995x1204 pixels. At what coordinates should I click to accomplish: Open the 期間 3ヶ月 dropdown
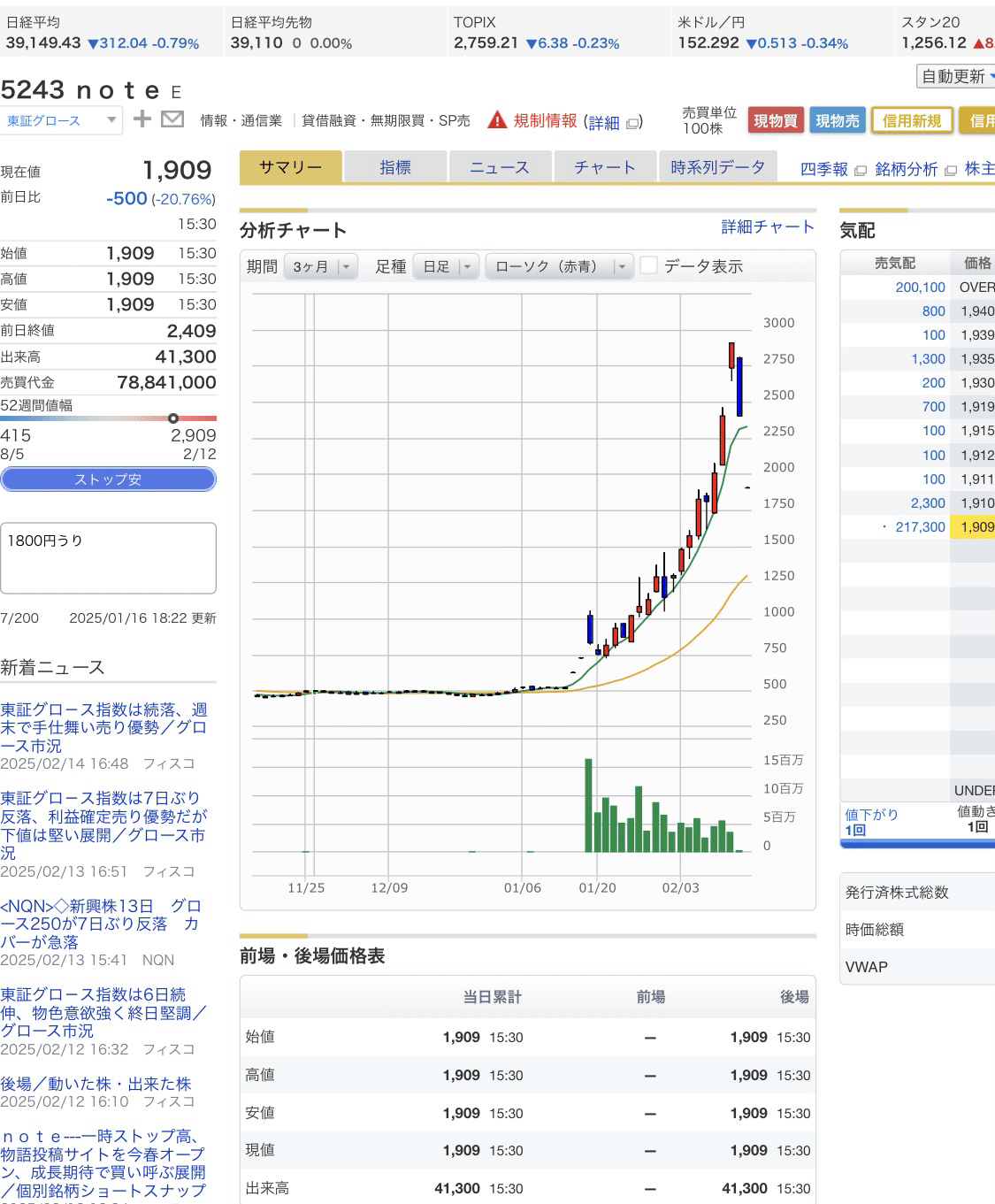pyautogui.click(x=320, y=266)
